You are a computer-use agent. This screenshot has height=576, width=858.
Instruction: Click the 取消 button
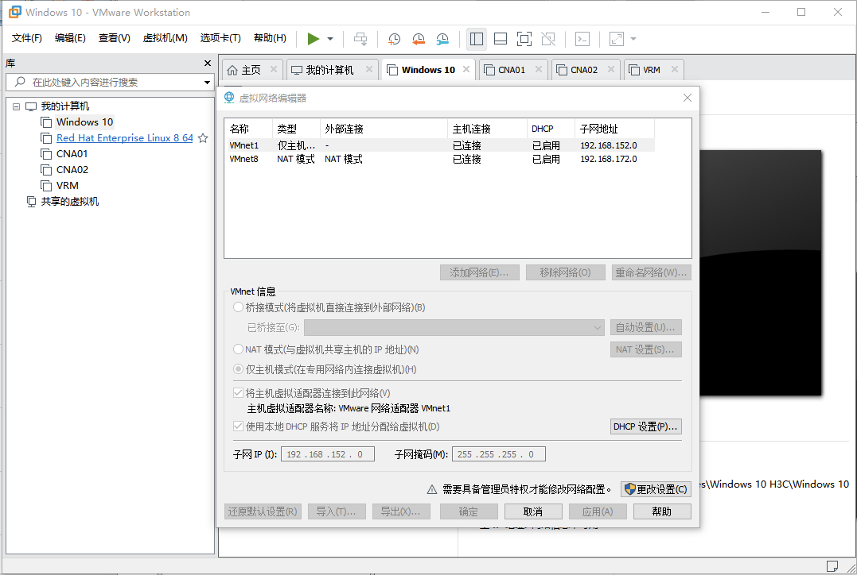coord(533,511)
